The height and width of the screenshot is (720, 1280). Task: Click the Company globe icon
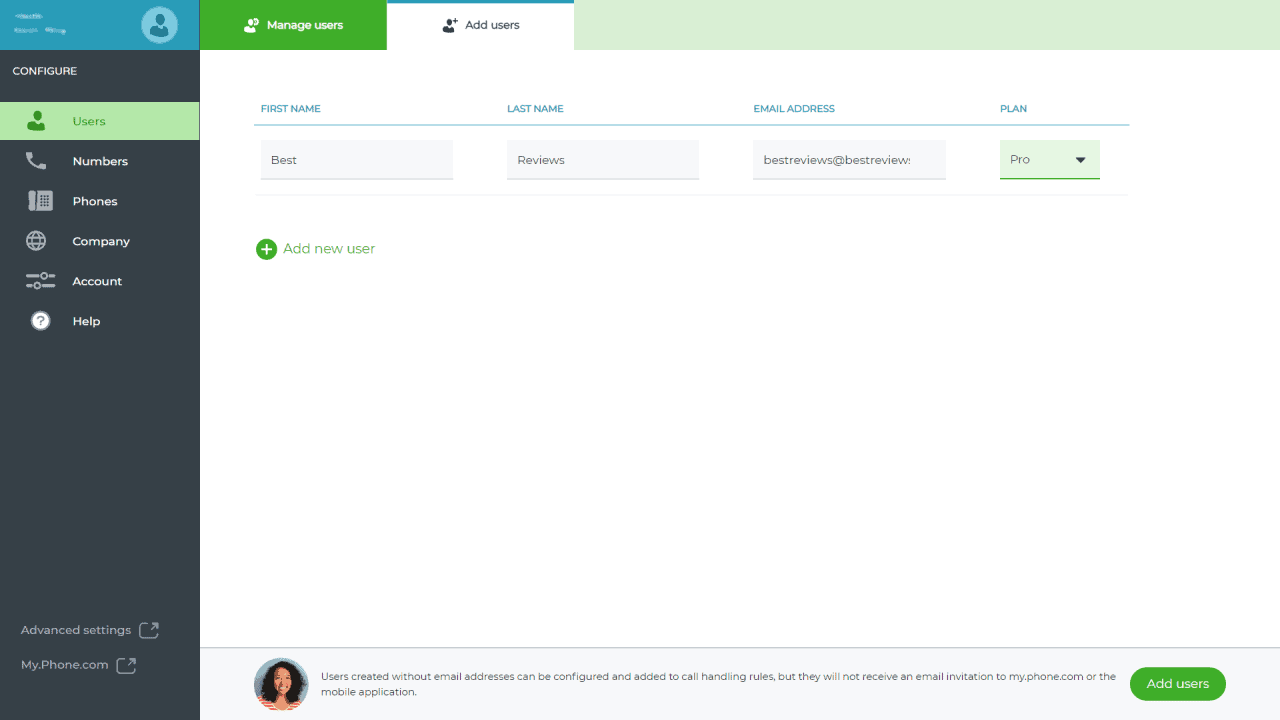click(36, 241)
